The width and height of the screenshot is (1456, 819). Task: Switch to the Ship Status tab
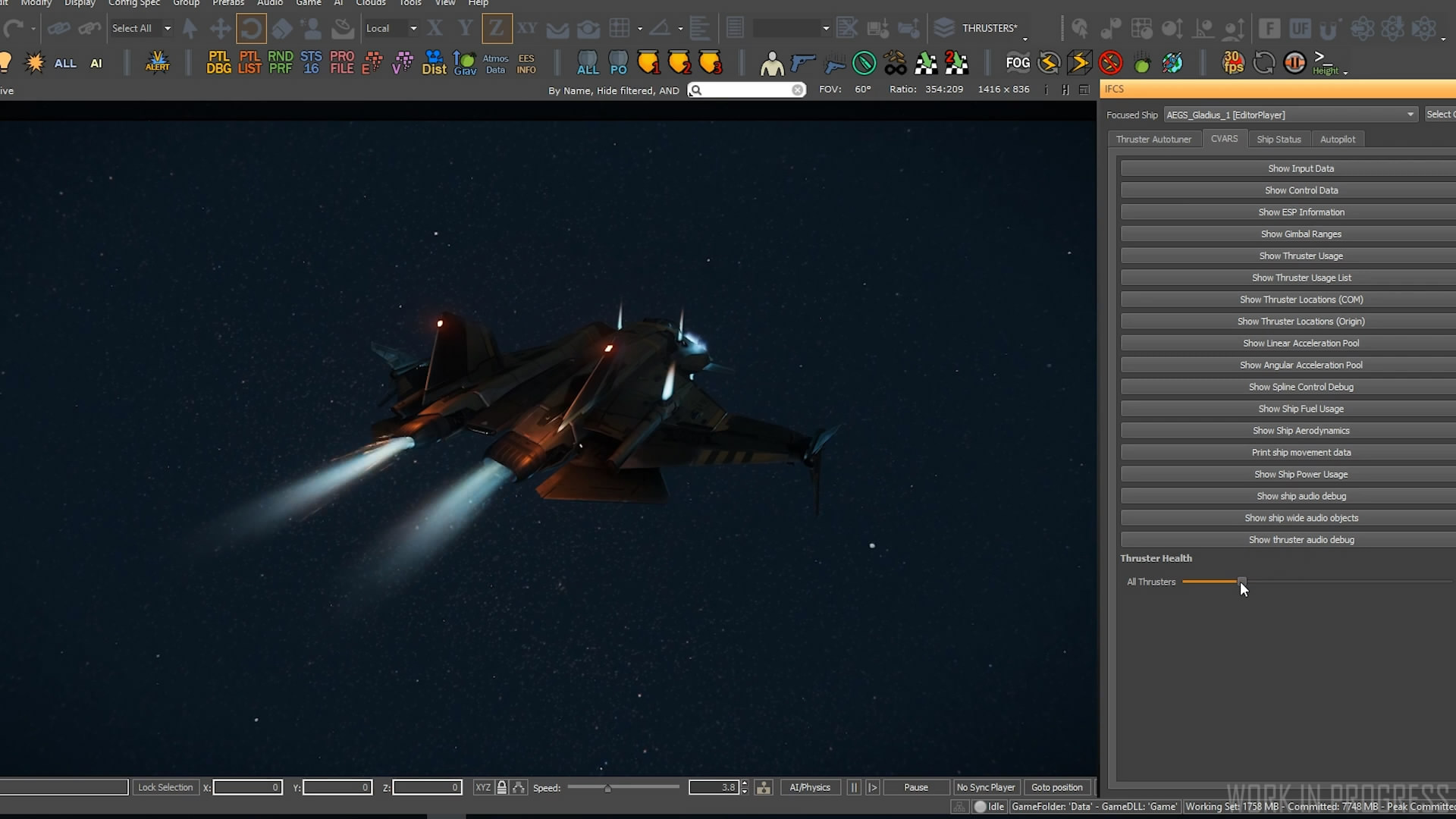tap(1279, 140)
